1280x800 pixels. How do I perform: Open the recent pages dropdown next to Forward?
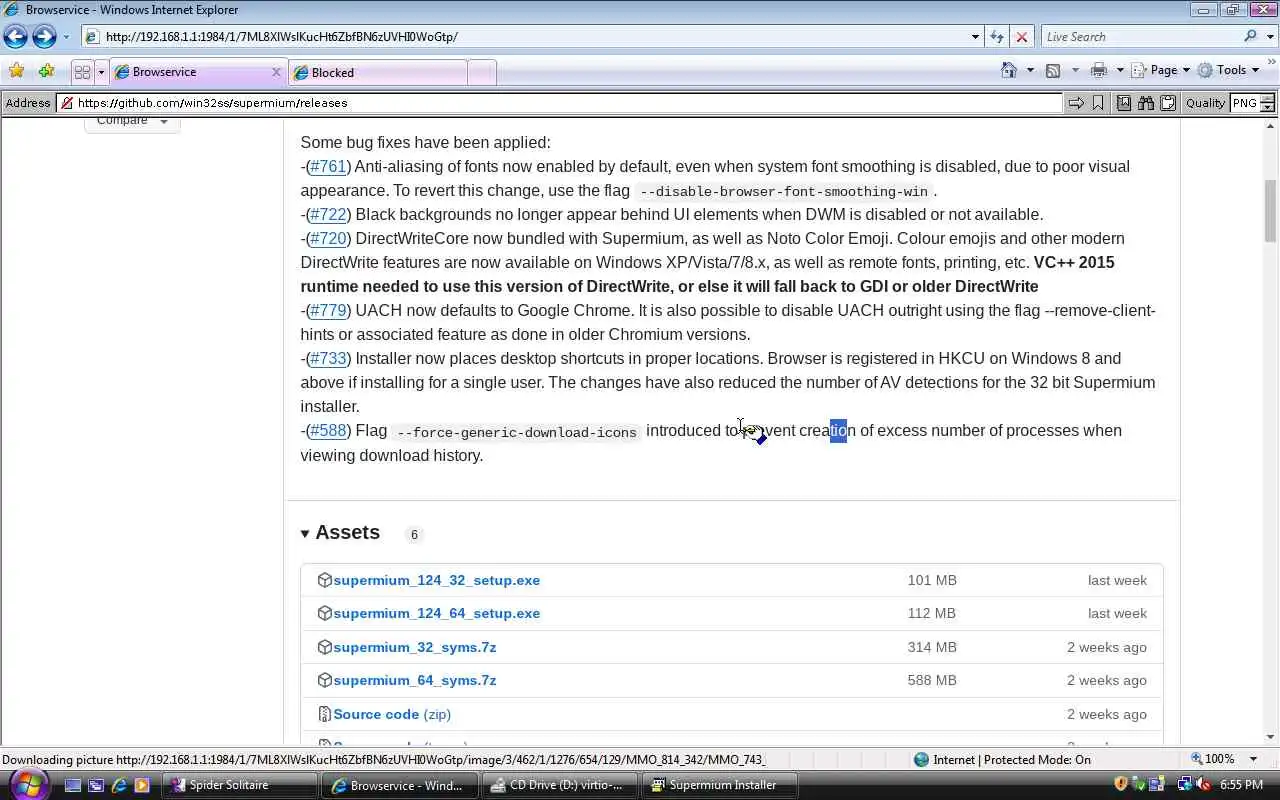coord(66,37)
